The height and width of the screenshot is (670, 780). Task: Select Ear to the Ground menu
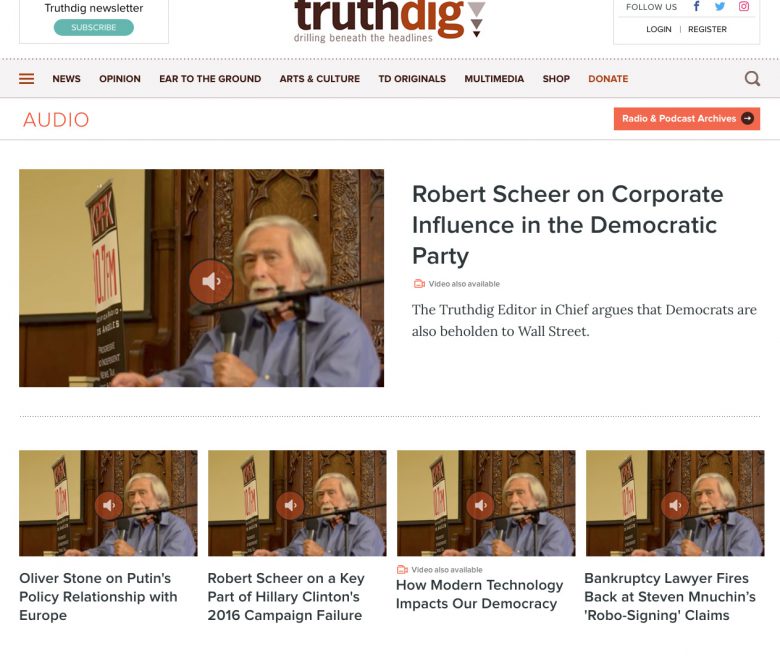tap(210, 79)
